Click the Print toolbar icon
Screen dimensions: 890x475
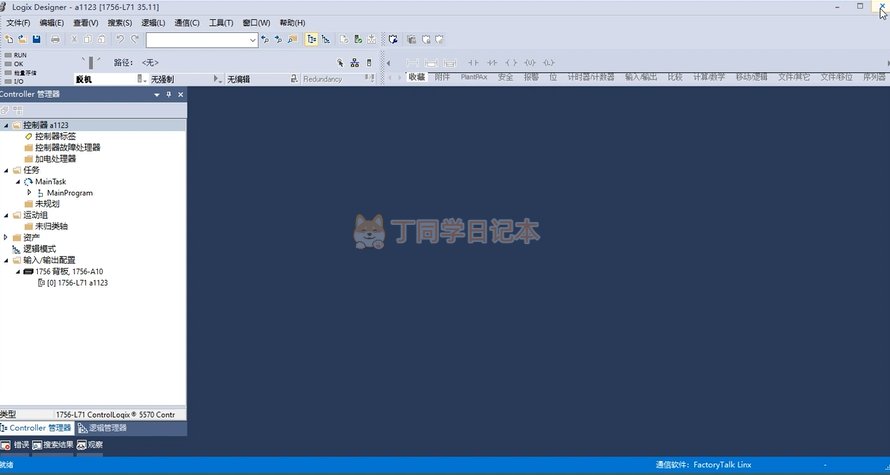pyautogui.click(x=55, y=39)
